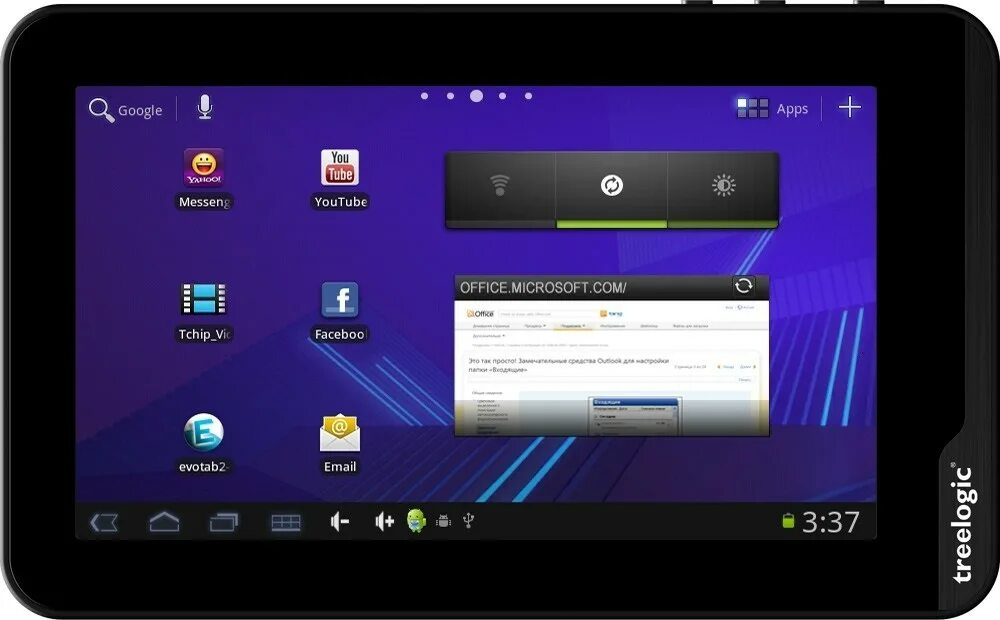The width and height of the screenshot is (1000, 620).
Task: Open the Tchip_Video player app
Action: (204, 311)
